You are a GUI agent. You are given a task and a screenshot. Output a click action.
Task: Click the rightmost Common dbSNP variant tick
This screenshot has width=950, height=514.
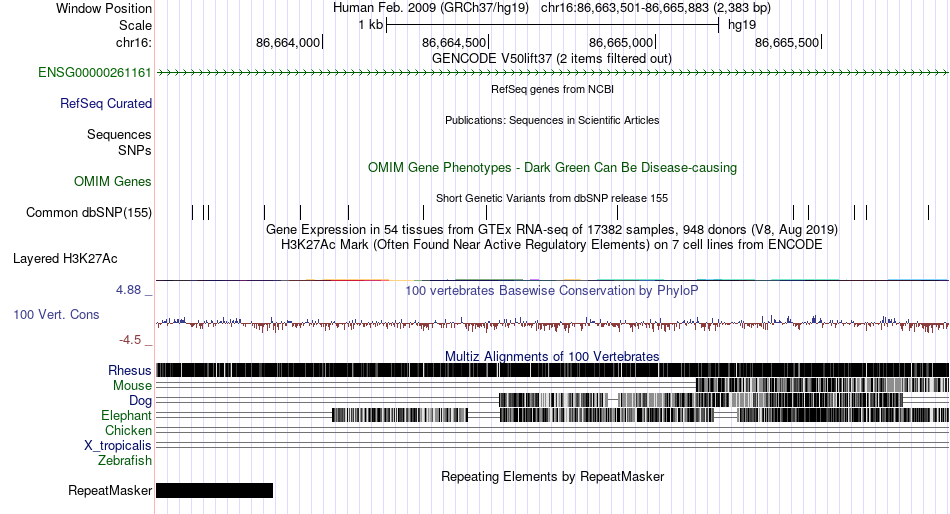pyautogui.click(x=928, y=212)
